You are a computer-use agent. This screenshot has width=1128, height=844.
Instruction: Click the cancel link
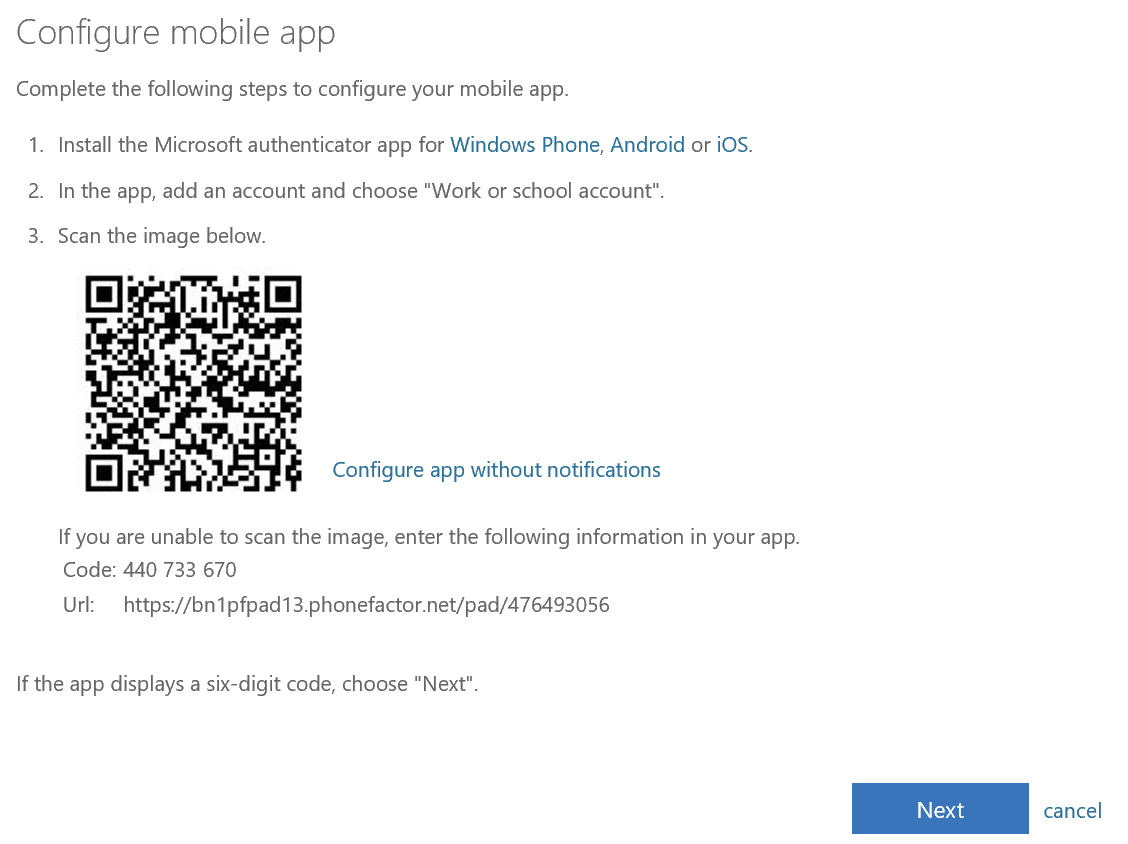[x=1072, y=810]
